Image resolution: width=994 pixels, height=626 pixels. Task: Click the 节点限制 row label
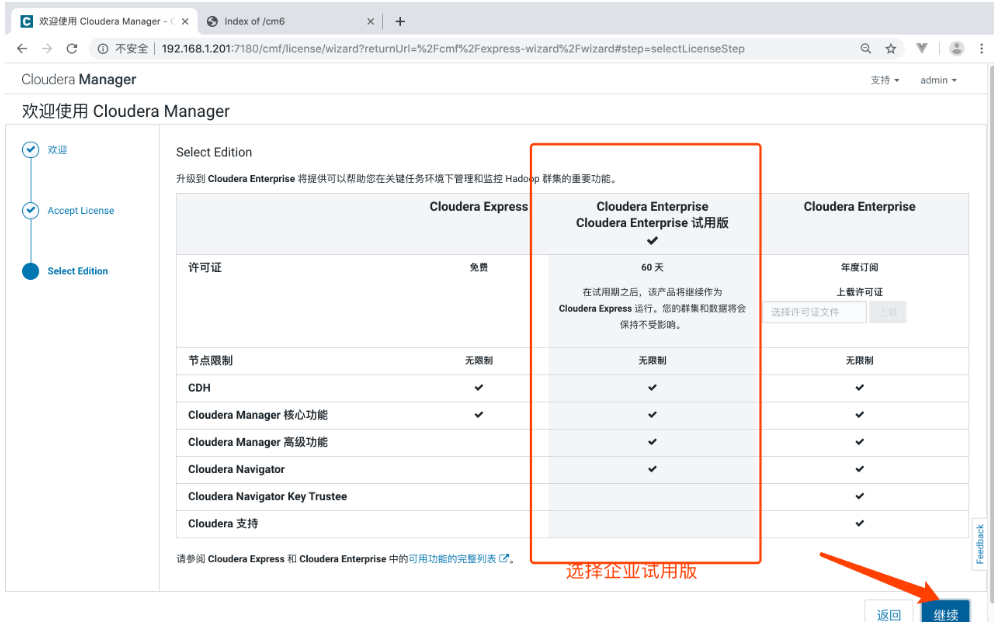click(210, 360)
